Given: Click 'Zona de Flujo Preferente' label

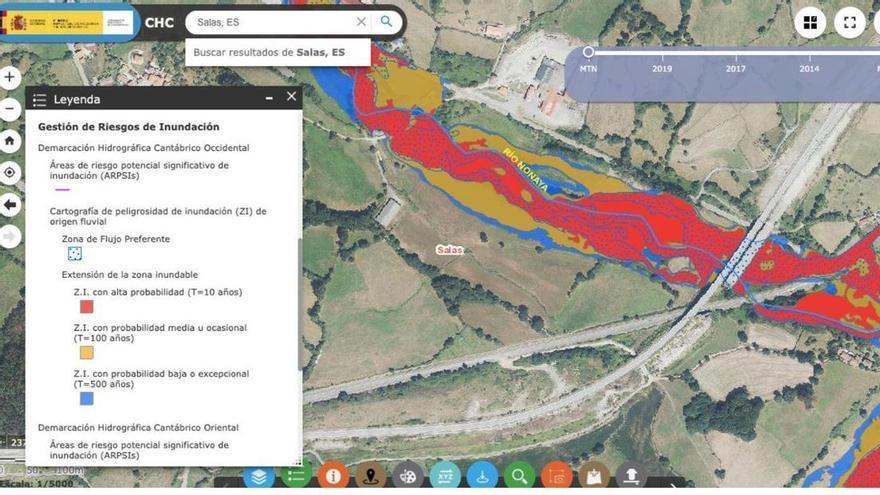Looking at the screenshot, I should [116, 239].
